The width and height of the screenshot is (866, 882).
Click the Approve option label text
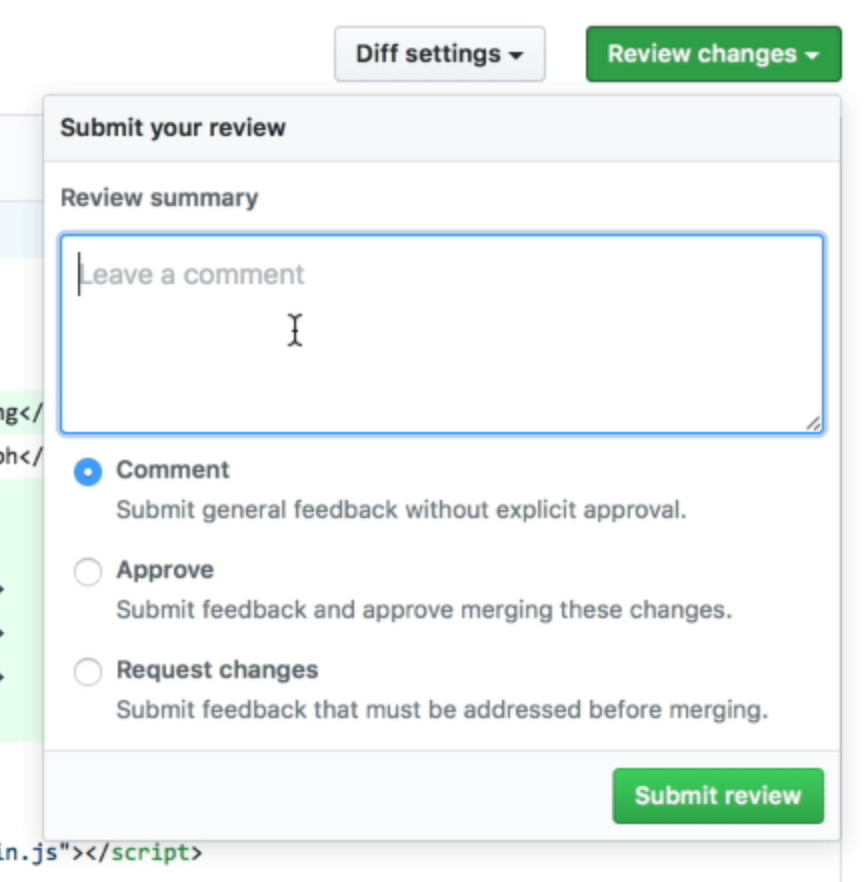coord(165,571)
